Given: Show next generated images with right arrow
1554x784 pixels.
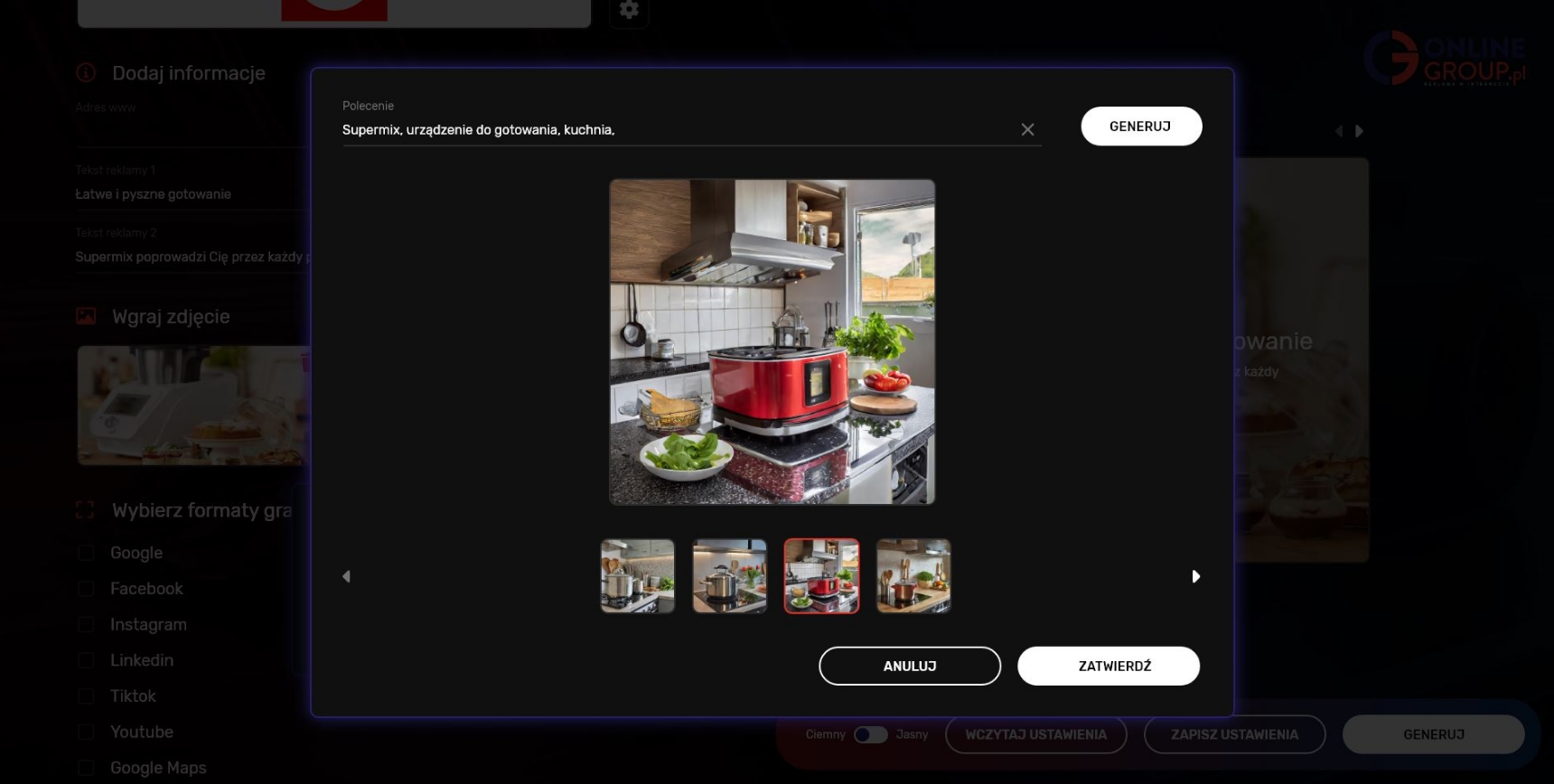Looking at the screenshot, I should tap(1195, 576).
